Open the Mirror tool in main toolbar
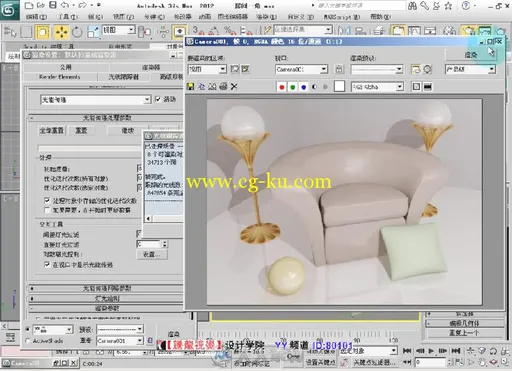Screen dimensions: 512x371 coord(344,31)
